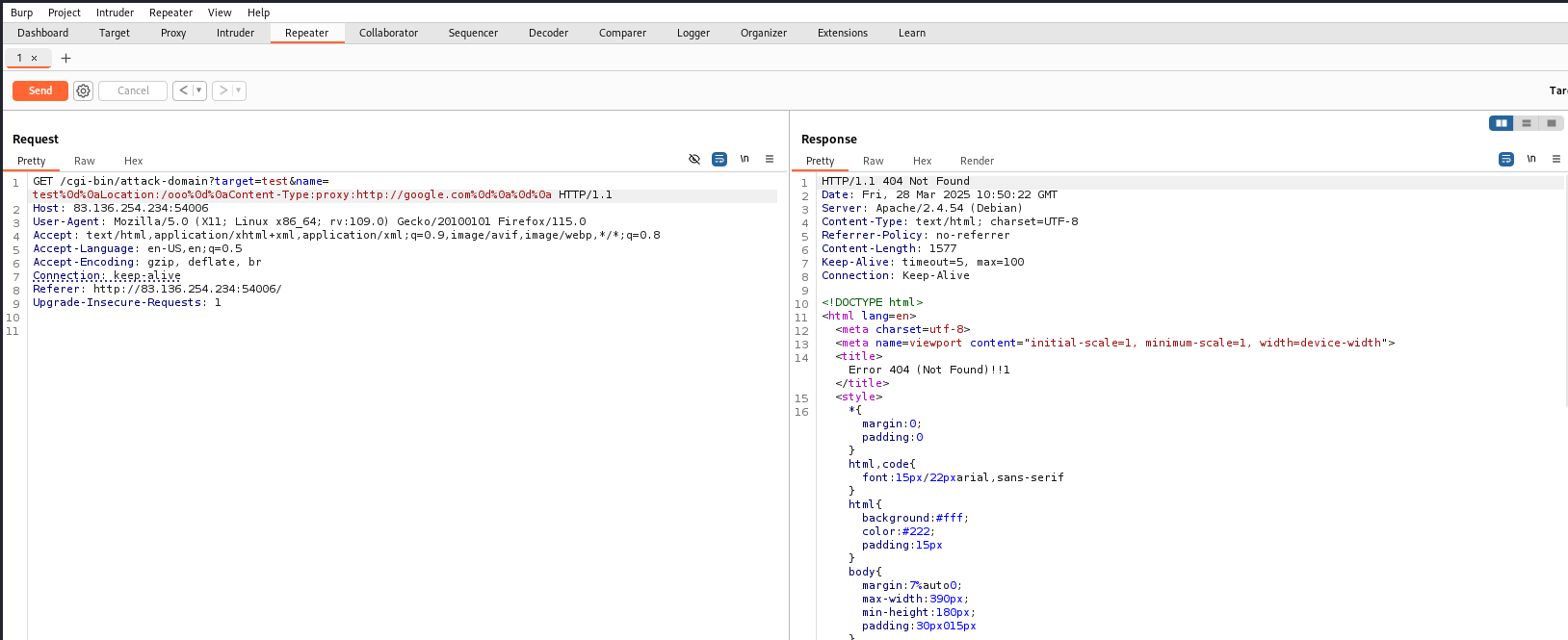Open the Burp menu
The image size is (1568, 640).
tap(21, 13)
